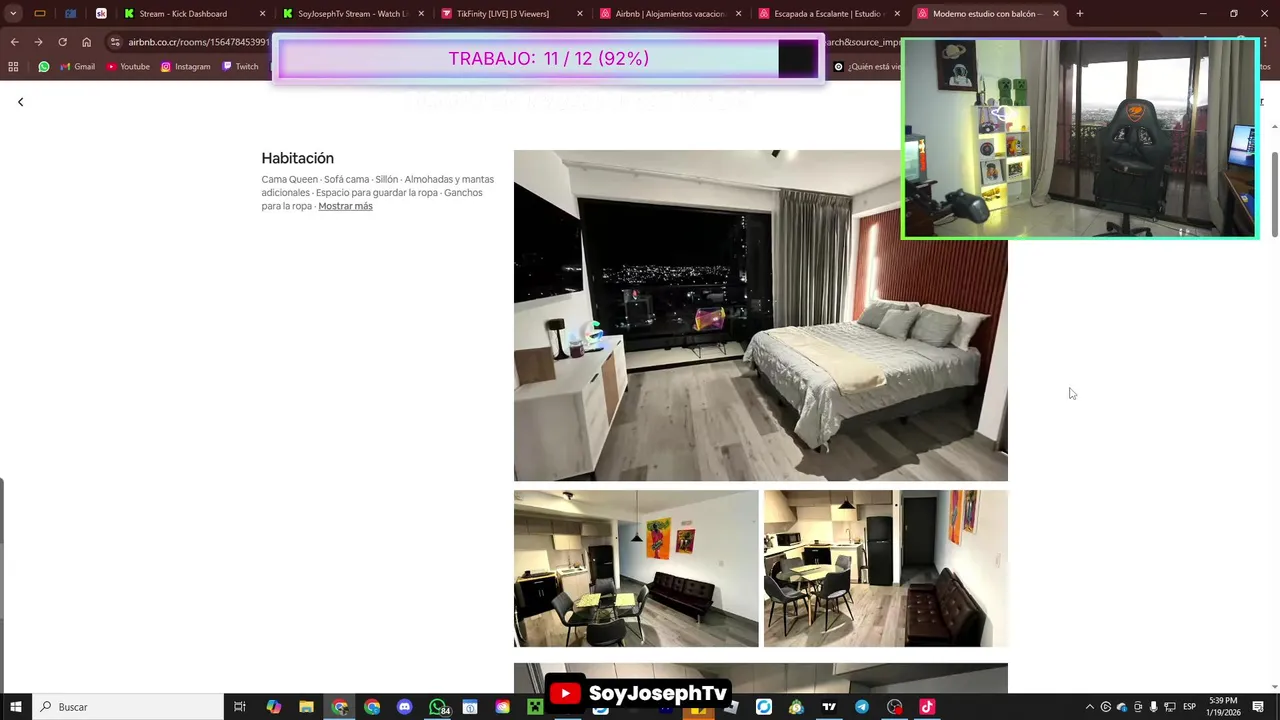The height and width of the screenshot is (720, 1280).
Task: Click the webcam overlay preview
Action: point(1080,139)
